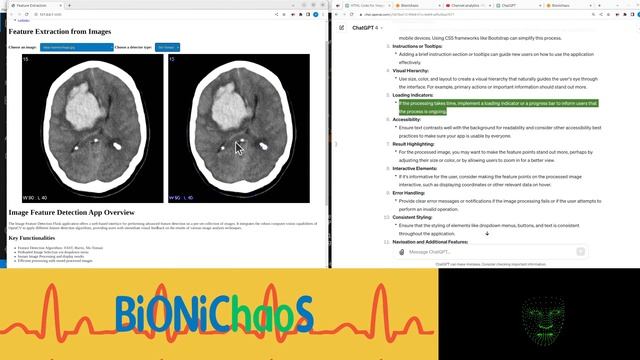Viewport: 640px width, 360px height.
Task: Click the blue profile avatar in left browser
Action: pos(316,14)
